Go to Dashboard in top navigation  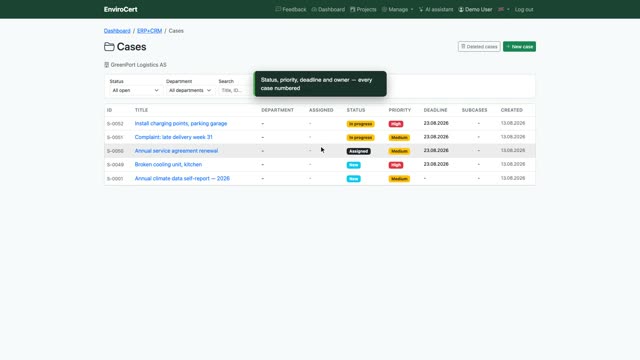coord(328,9)
